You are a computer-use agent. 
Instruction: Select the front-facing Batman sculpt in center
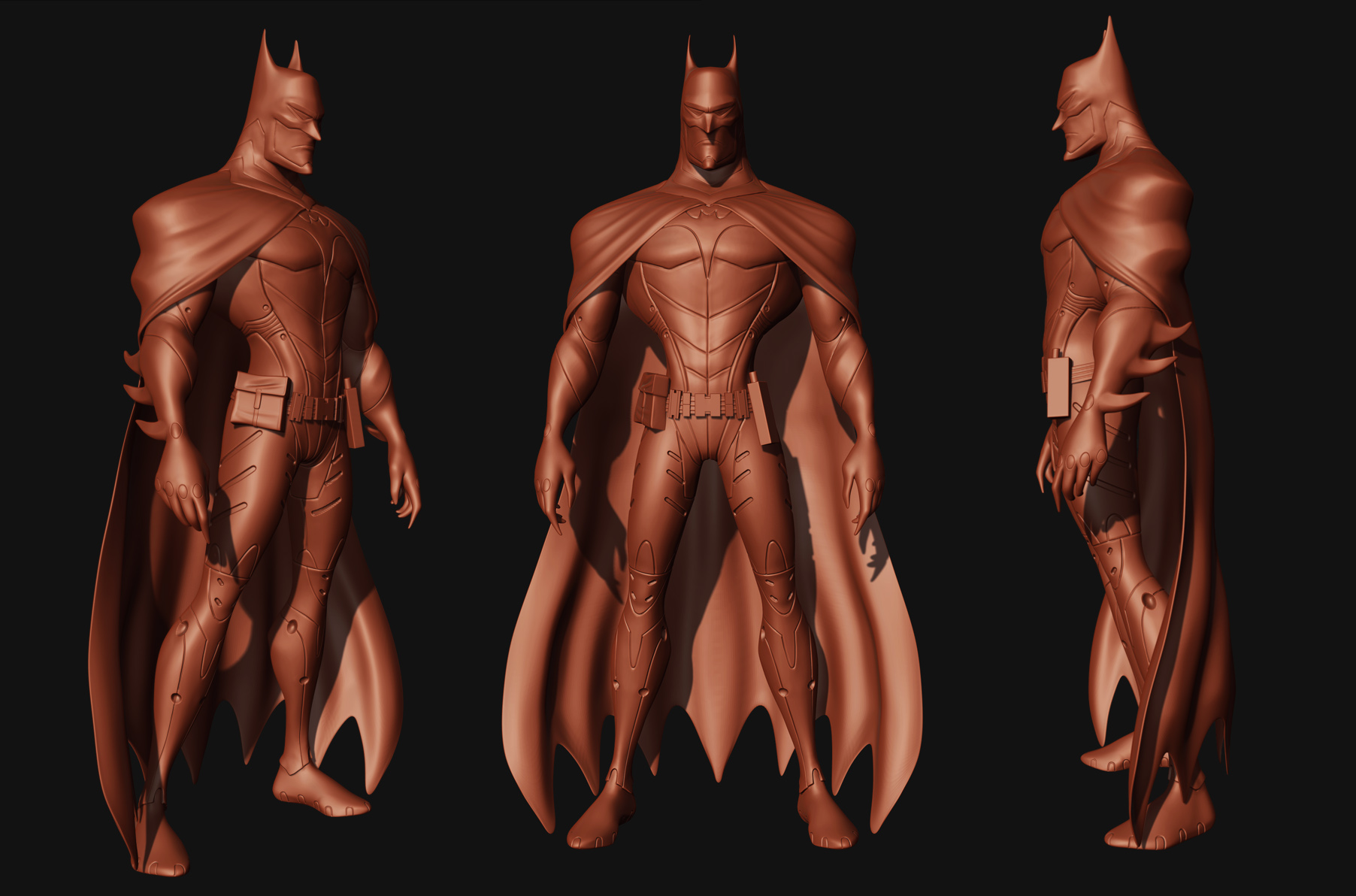(710, 443)
